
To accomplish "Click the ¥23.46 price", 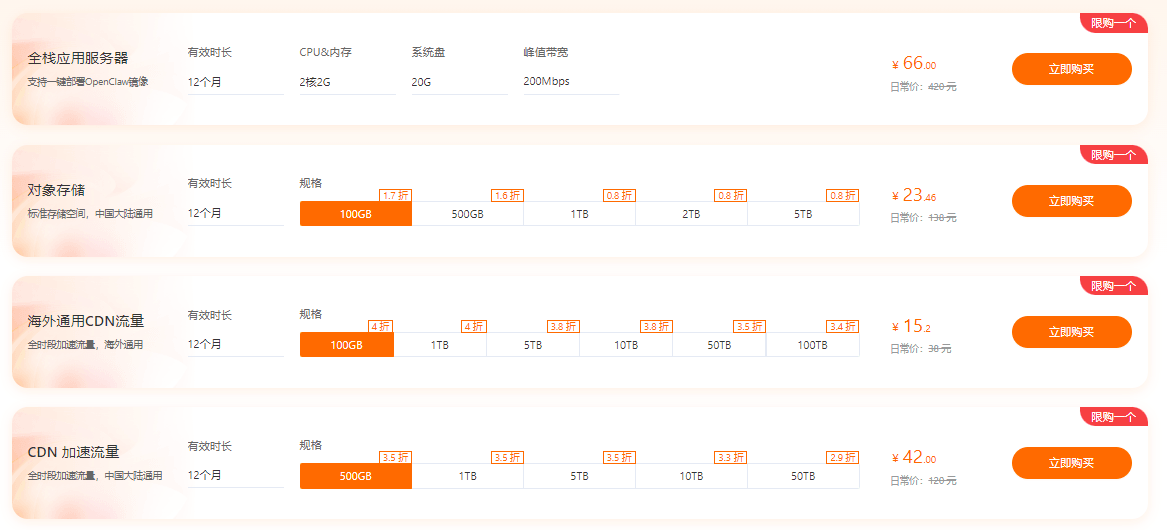I will tap(914, 195).
